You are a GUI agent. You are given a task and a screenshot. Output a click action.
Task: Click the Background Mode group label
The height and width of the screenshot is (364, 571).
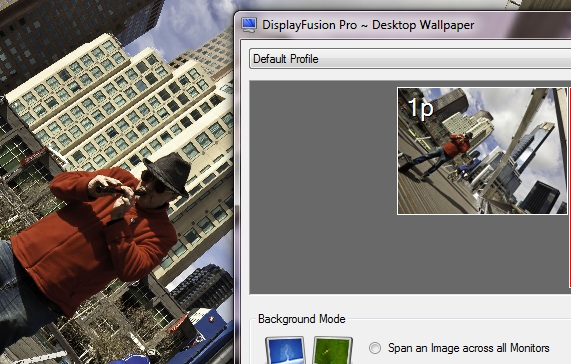pos(302,319)
